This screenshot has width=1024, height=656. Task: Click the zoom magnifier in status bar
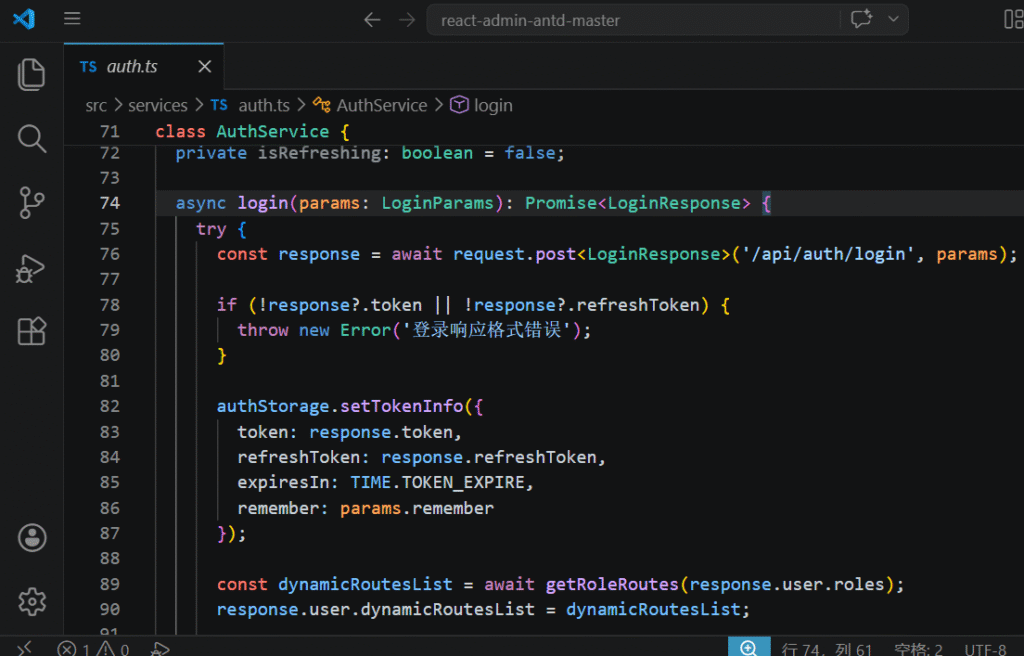click(x=748, y=648)
